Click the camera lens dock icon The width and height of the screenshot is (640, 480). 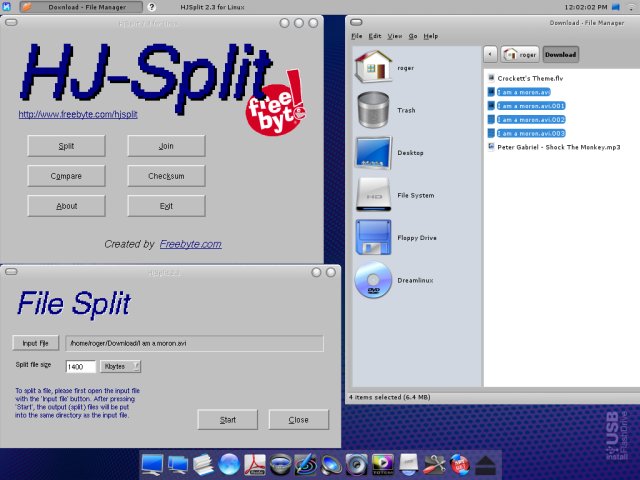click(x=280, y=464)
